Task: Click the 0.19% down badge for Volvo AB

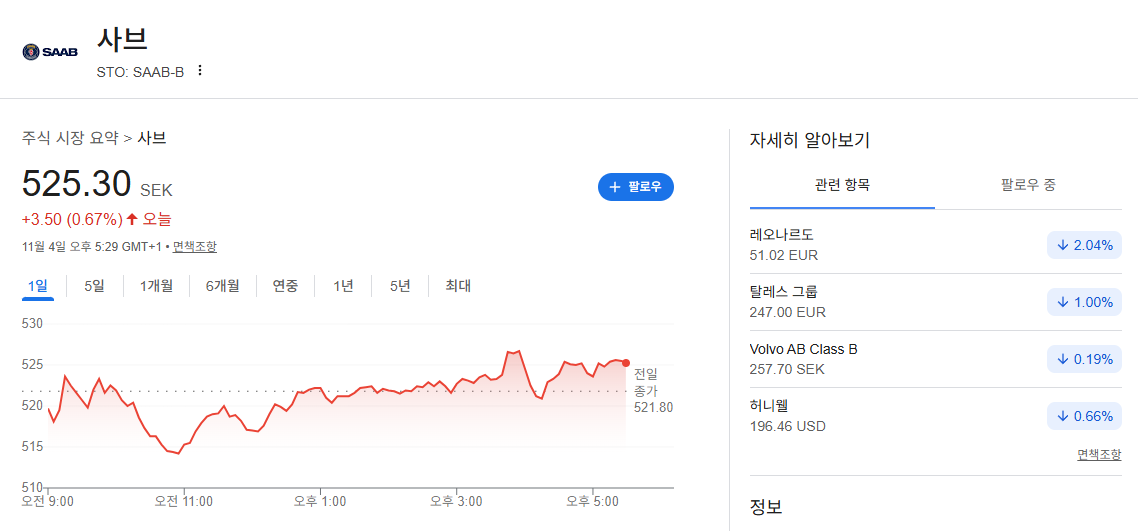Action: 1084,359
